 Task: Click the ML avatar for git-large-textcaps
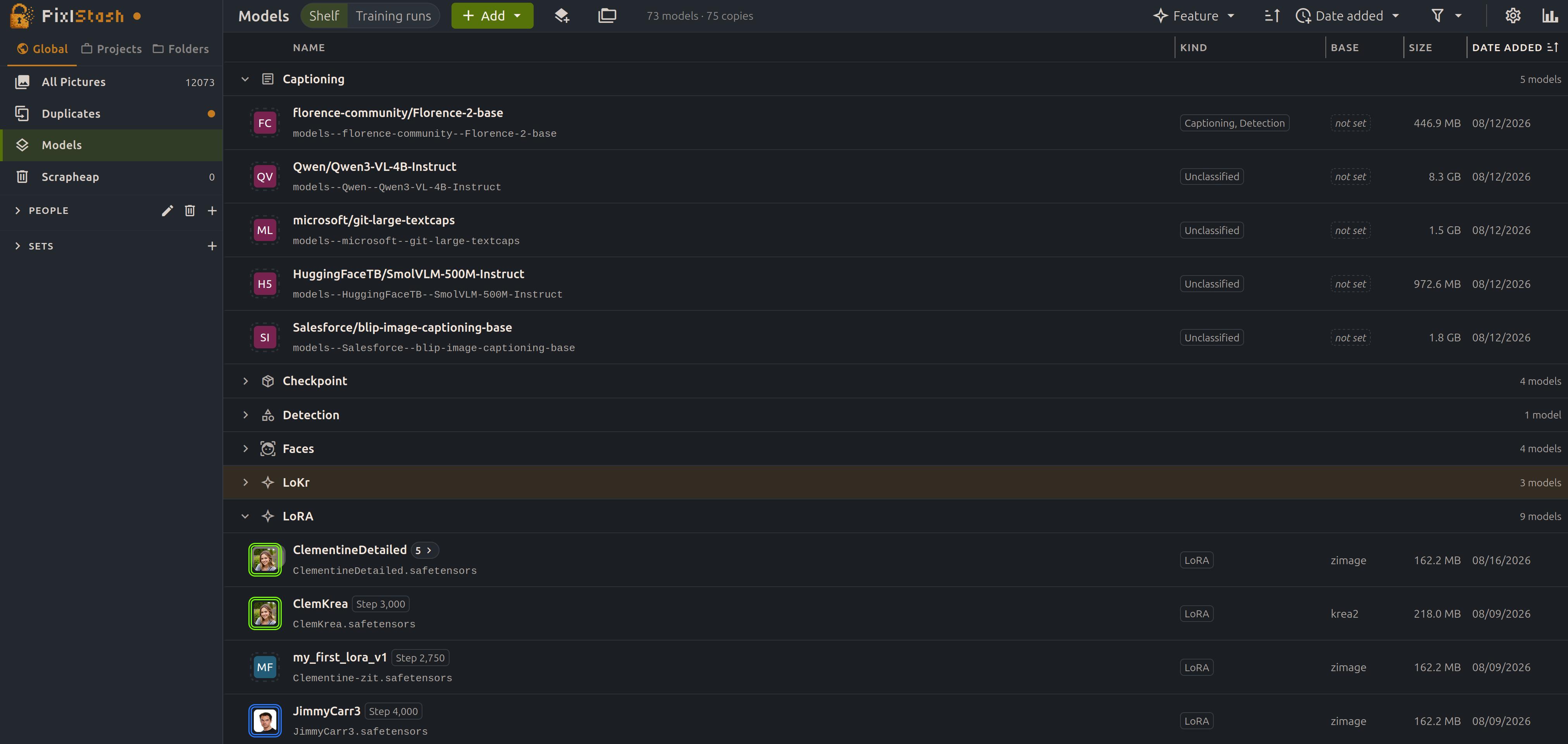tap(265, 230)
